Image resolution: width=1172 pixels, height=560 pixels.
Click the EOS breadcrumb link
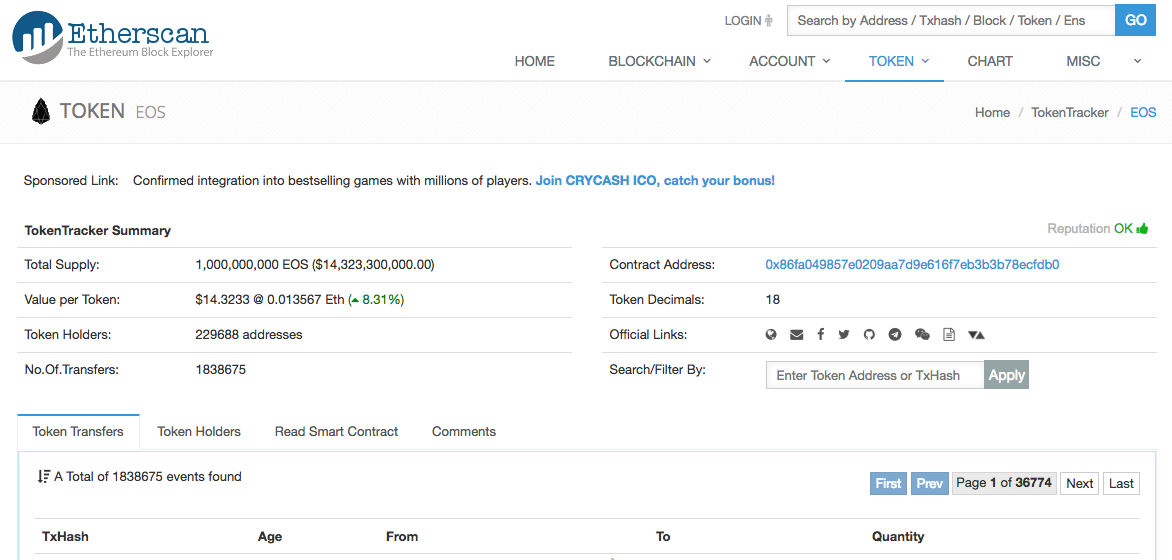pyautogui.click(x=1143, y=112)
